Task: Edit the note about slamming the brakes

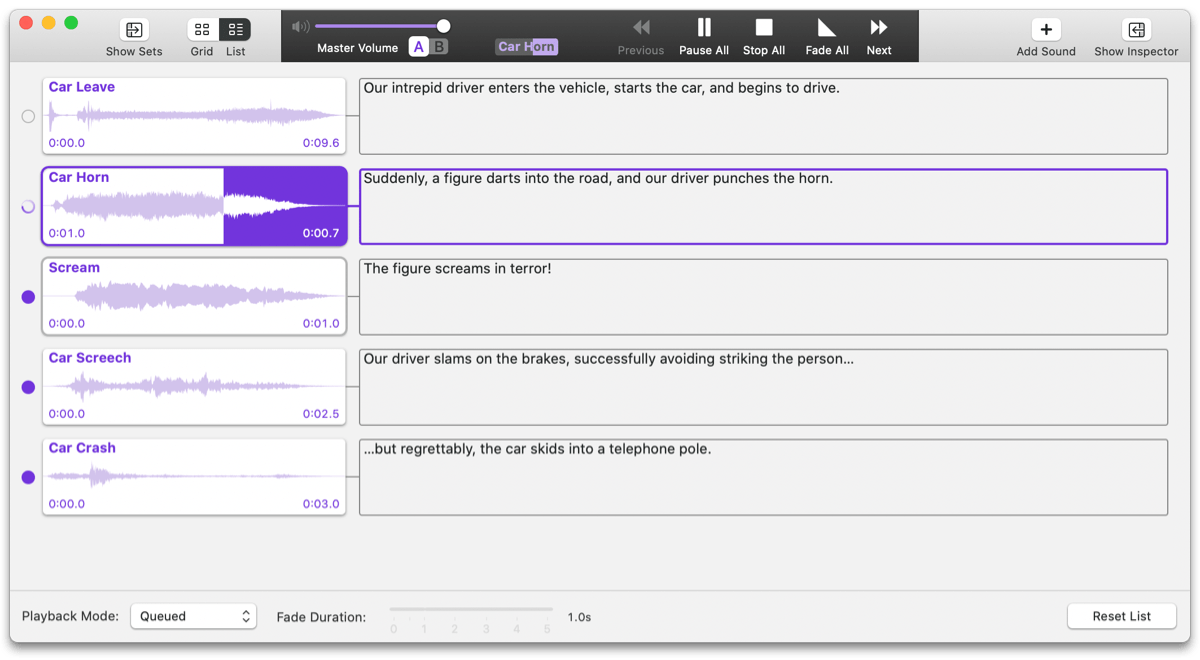Action: click(x=763, y=387)
